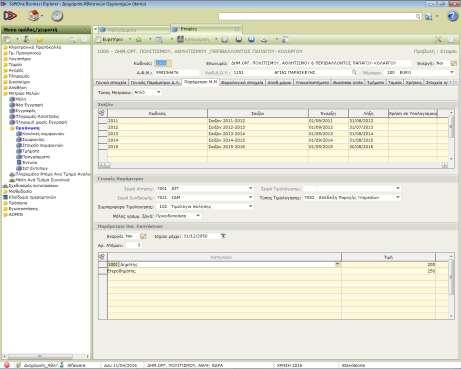Click the tools icon at the toolbar's right end
Image resolution: width=461 pixels, height=369 pixels.
tap(439, 40)
